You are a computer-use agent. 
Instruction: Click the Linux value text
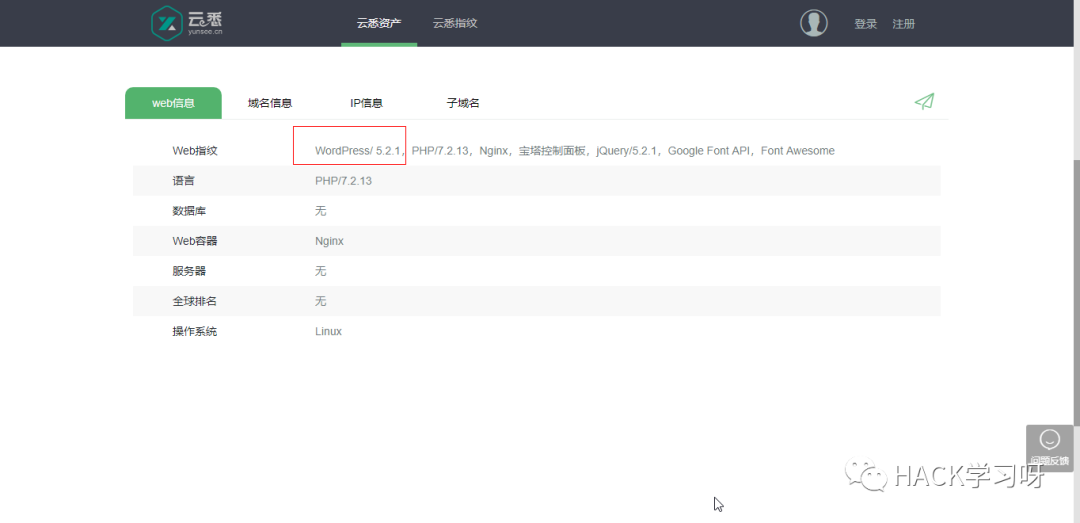329,331
